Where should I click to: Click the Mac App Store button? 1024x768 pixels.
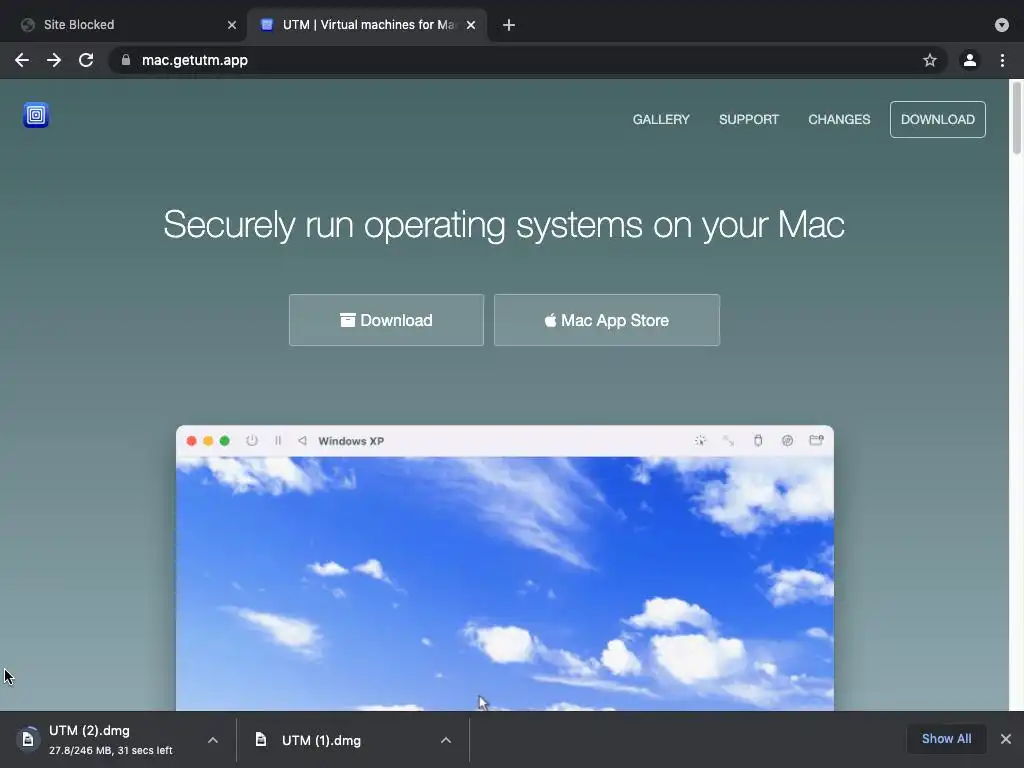pos(607,320)
